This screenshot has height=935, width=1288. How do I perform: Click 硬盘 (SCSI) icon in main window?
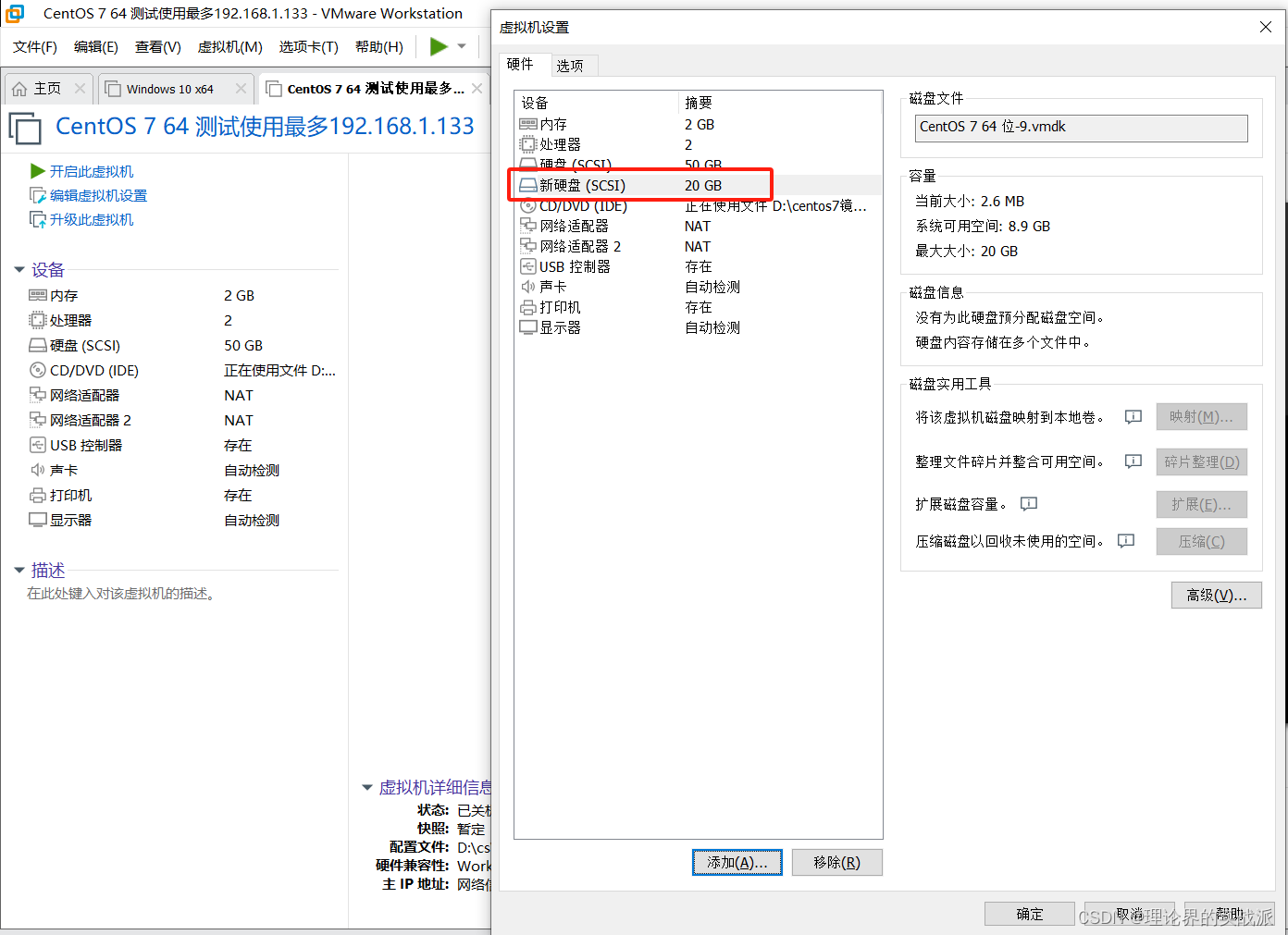pyautogui.click(x=38, y=345)
